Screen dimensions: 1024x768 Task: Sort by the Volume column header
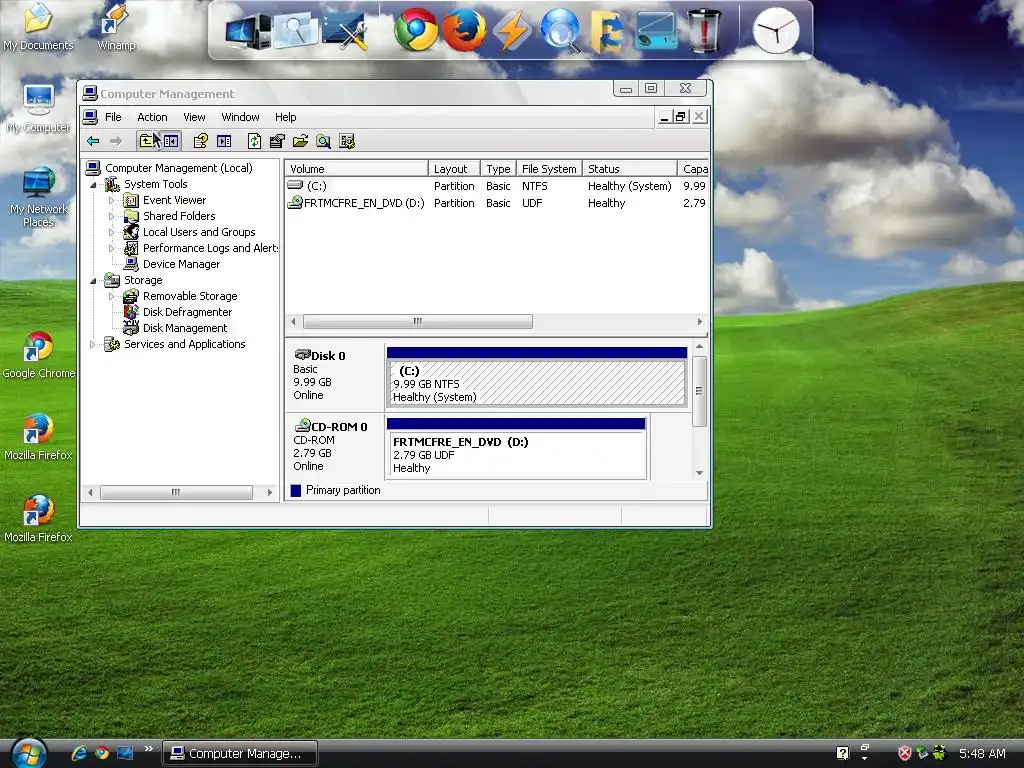pyautogui.click(x=357, y=168)
